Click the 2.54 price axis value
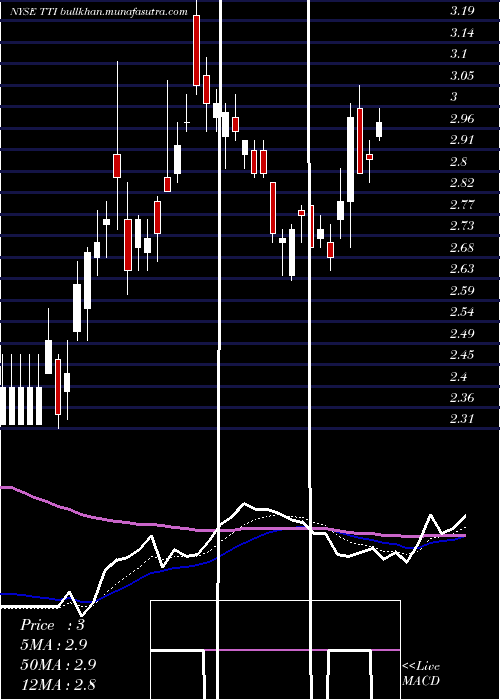Screen dimensions: 500x700 (x=462, y=312)
